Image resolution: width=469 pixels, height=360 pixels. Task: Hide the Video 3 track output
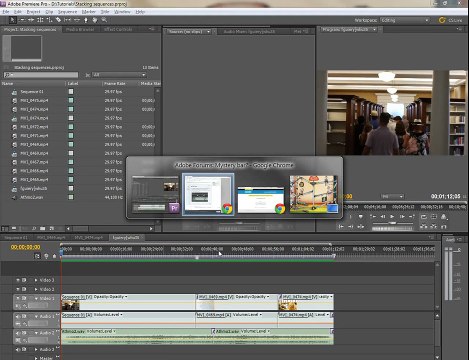pos(18,280)
